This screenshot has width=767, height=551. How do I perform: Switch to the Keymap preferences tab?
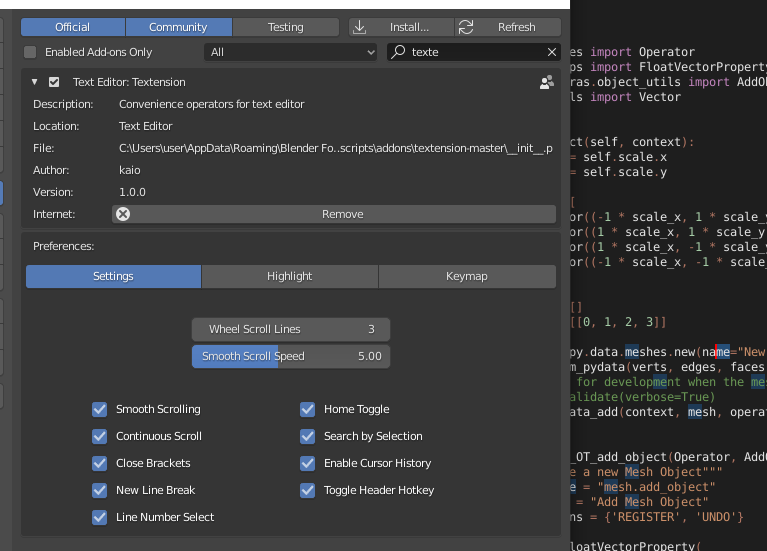point(467,276)
